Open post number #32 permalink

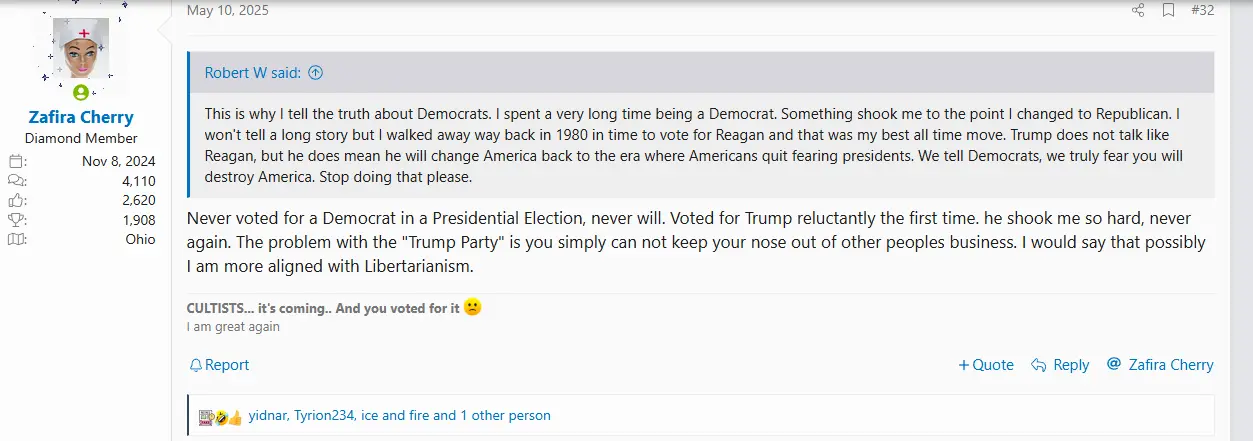(1202, 11)
